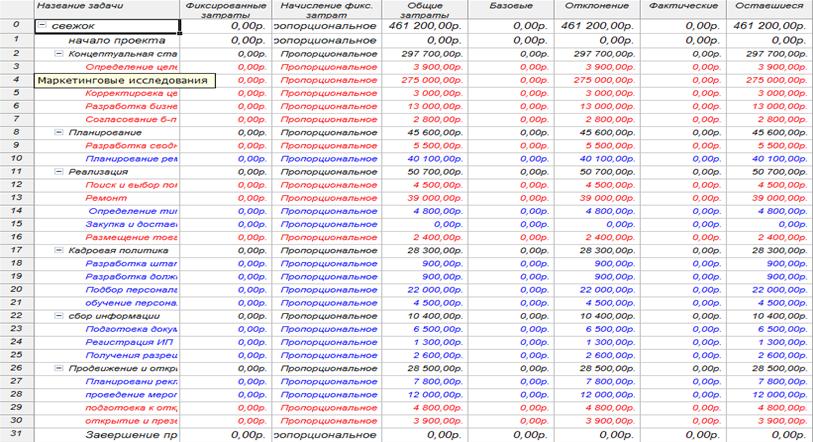
Task: Select the Общие затраты column header
Action: (x=423, y=9)
